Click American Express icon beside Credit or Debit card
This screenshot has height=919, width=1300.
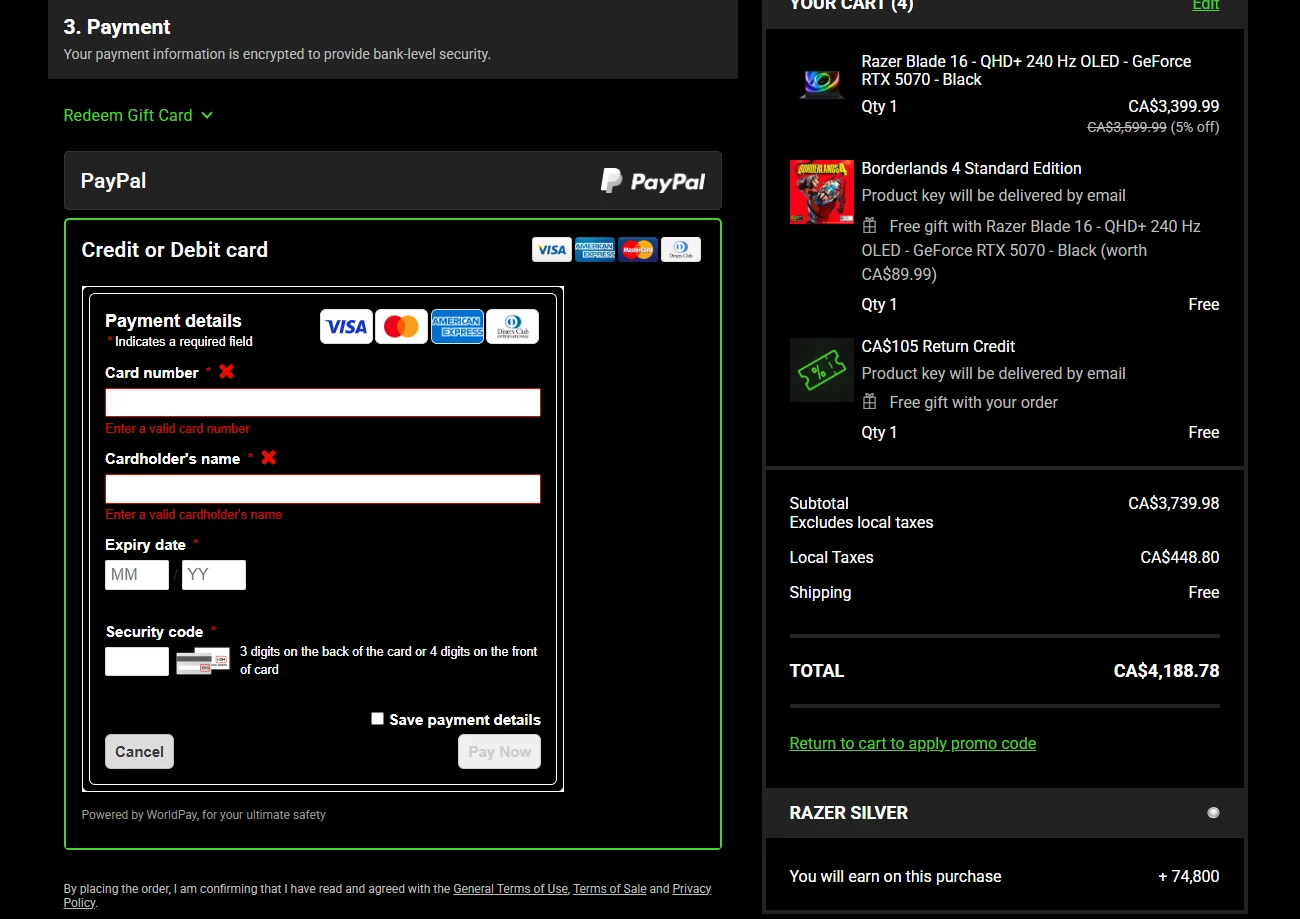pyautogui.click(x=595, y=250)
